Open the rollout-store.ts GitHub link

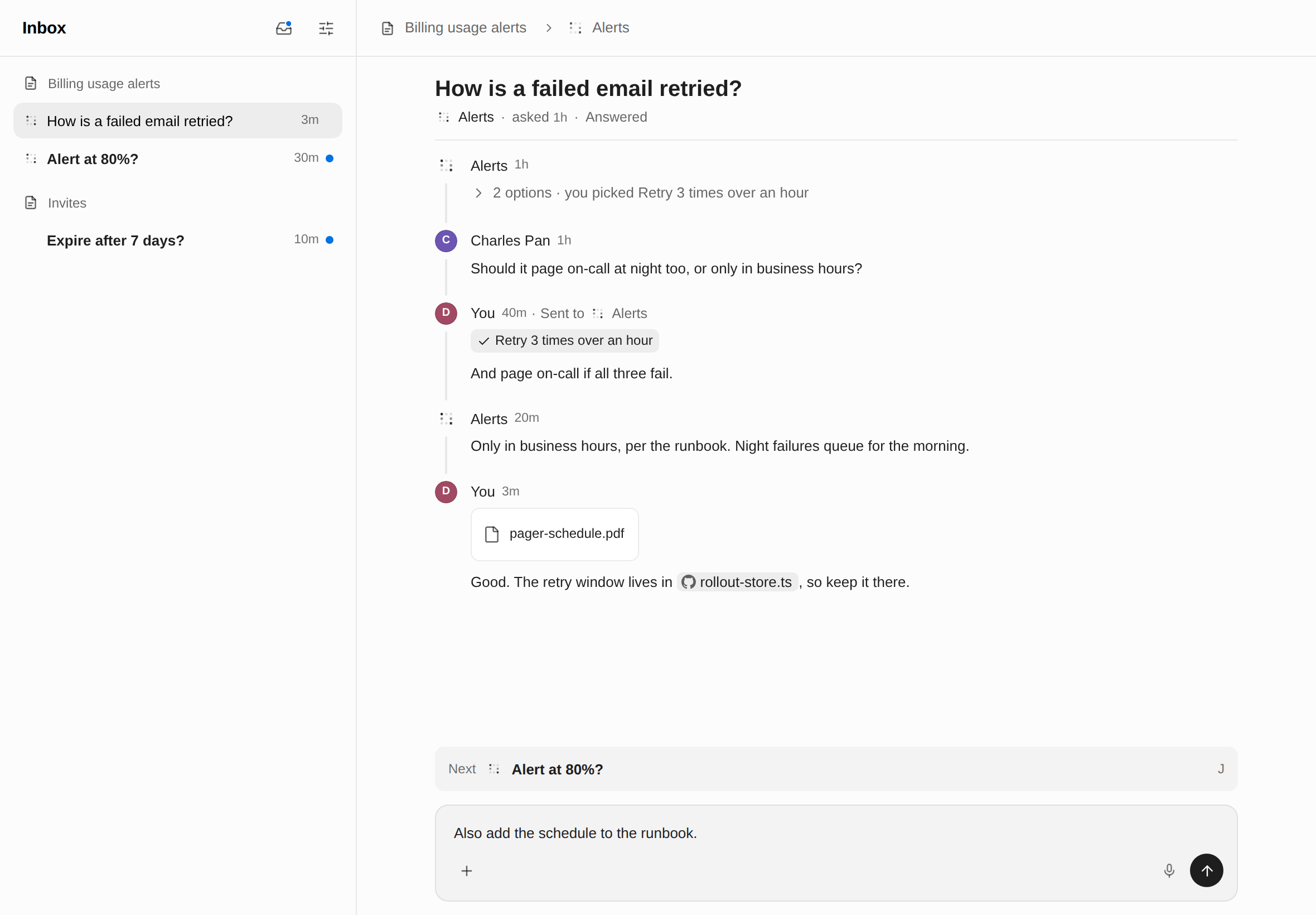click(737, 582)
